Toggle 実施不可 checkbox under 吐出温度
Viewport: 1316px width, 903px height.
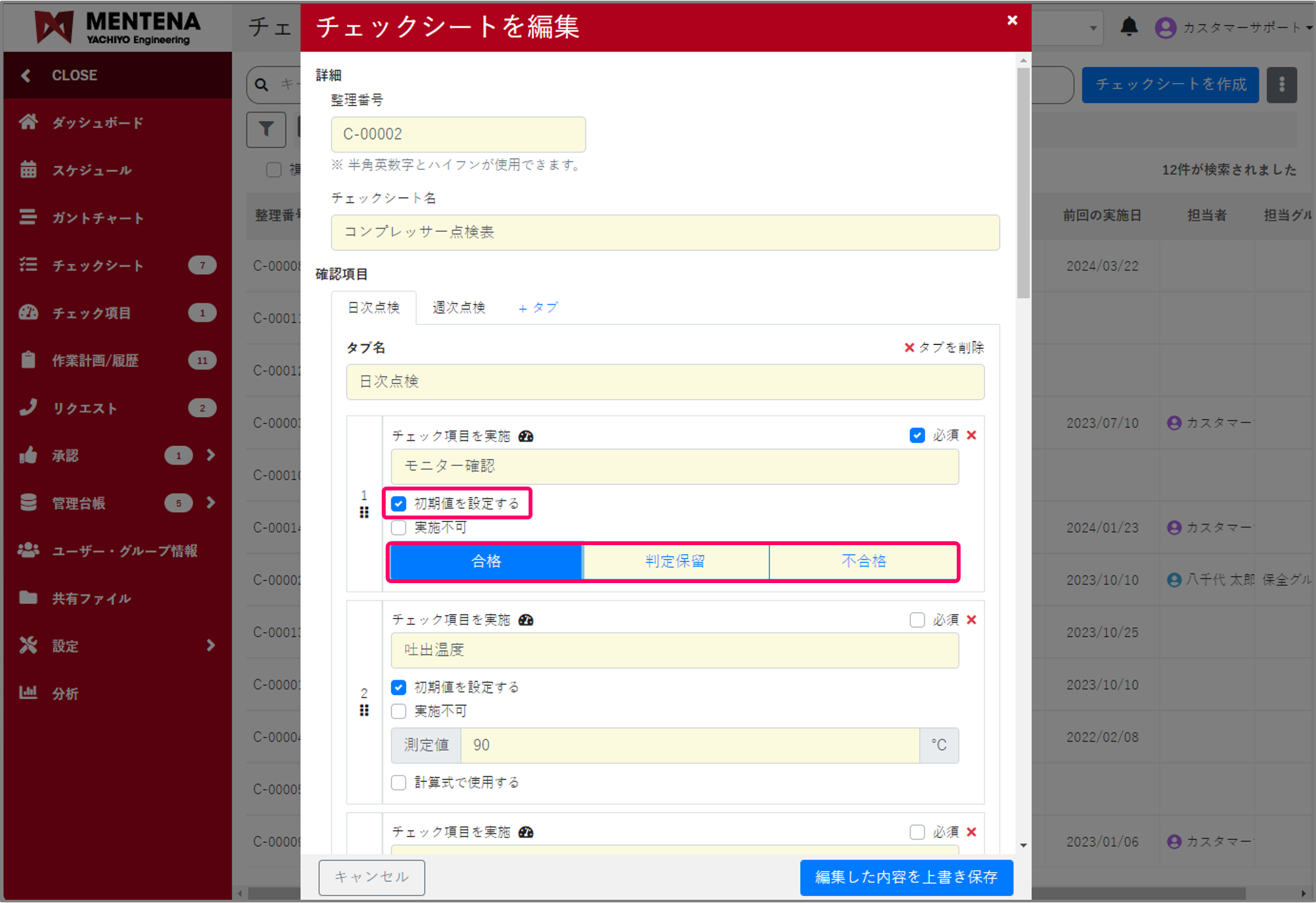pyautogui.click(x=399, y=711)
